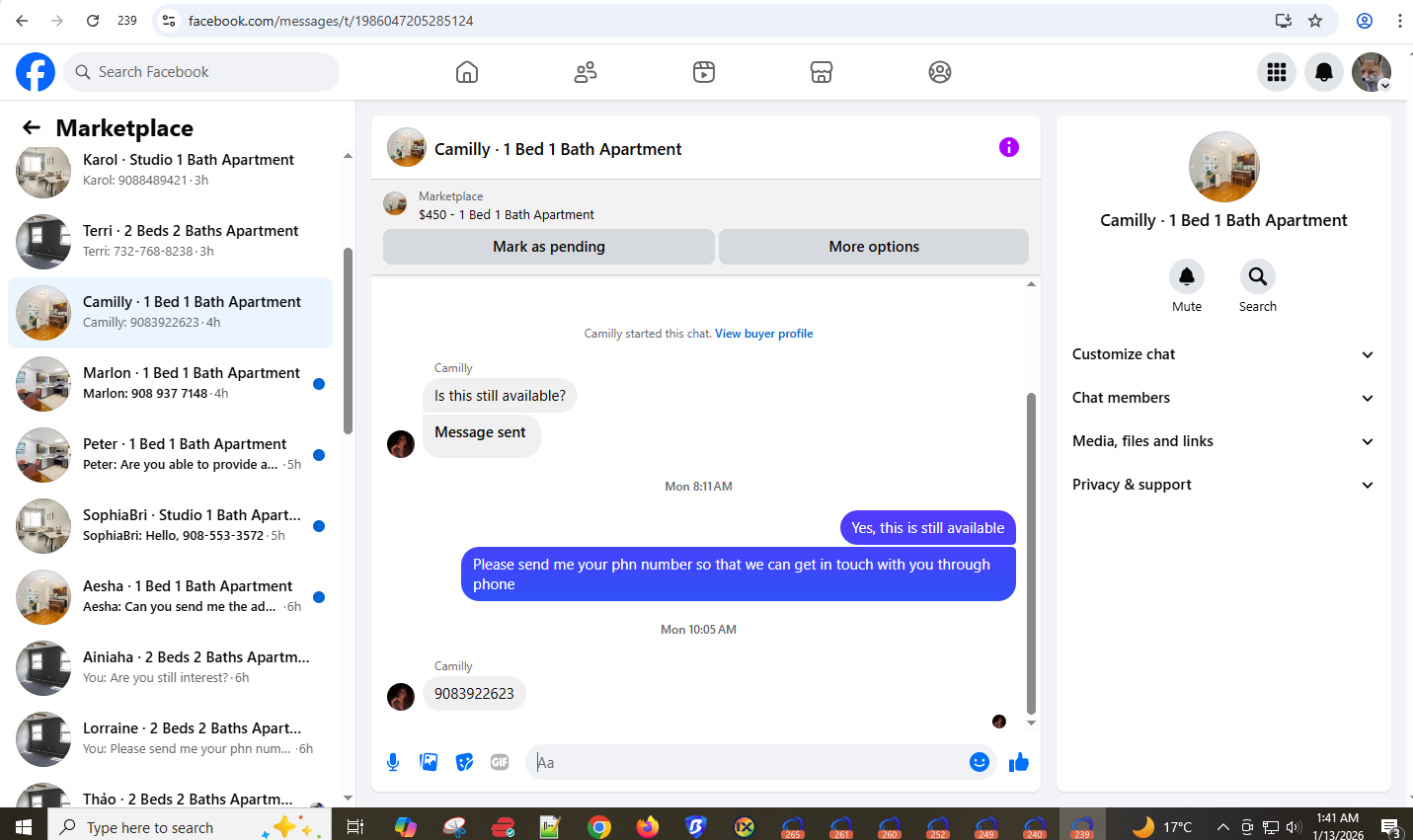
Task: Click the browser address bar URL
Action: [x=331, y=21]
